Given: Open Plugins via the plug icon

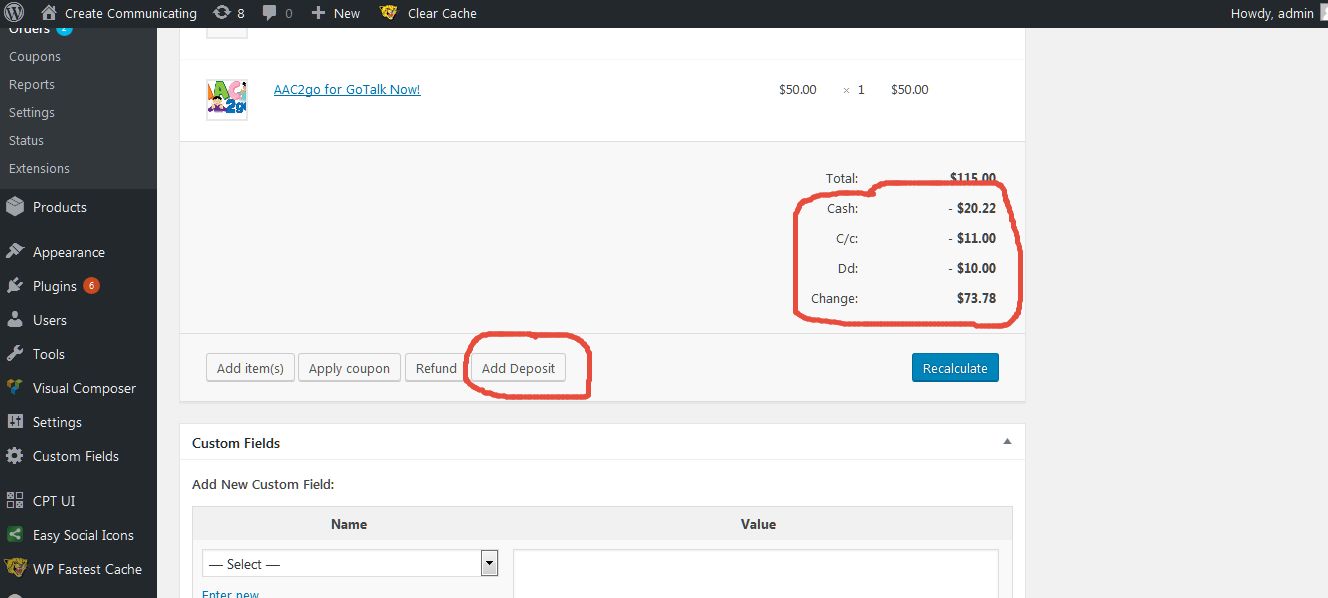Looking at the screenshot, I should 14,285.
